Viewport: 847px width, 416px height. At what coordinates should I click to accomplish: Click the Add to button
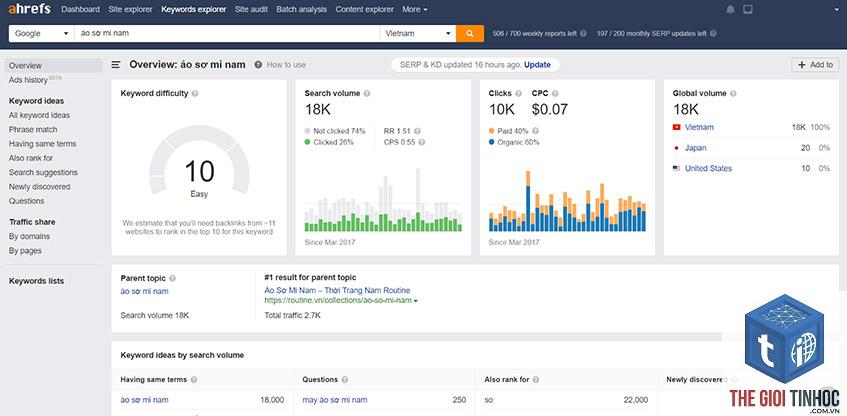click(815, 65)
